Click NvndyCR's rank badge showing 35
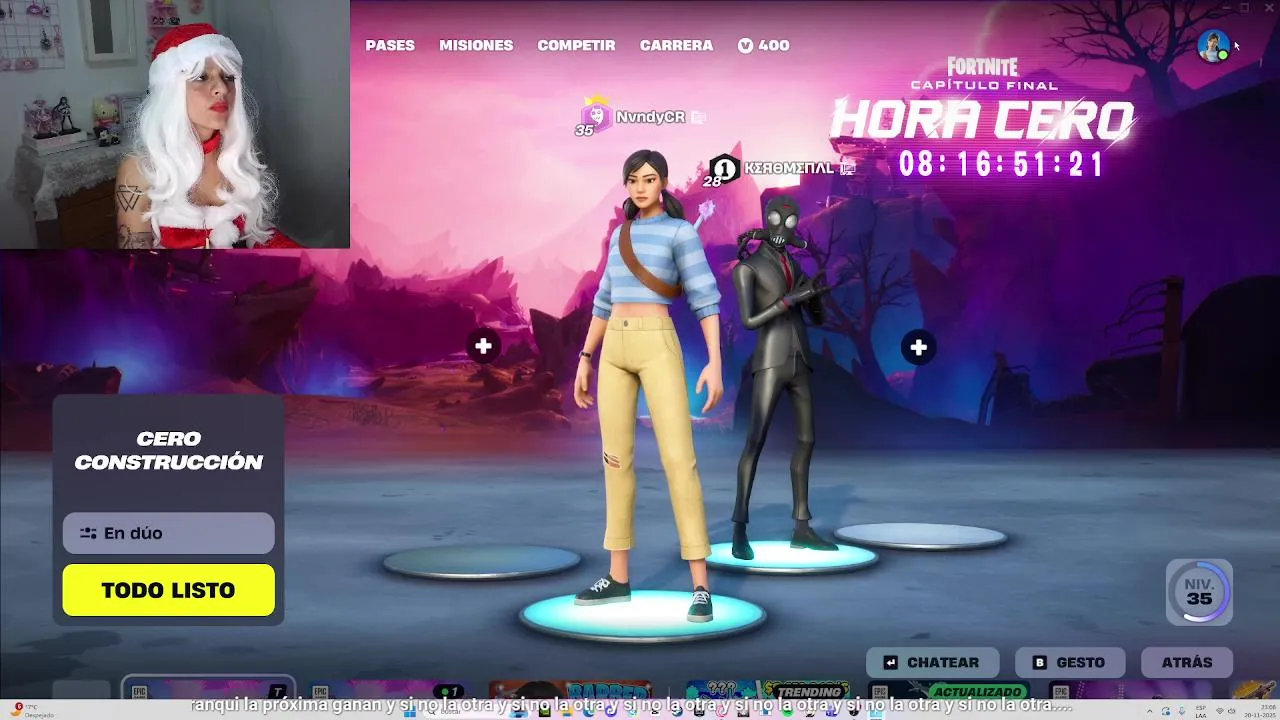1280x720 pixels. click(x=593, y=118)
